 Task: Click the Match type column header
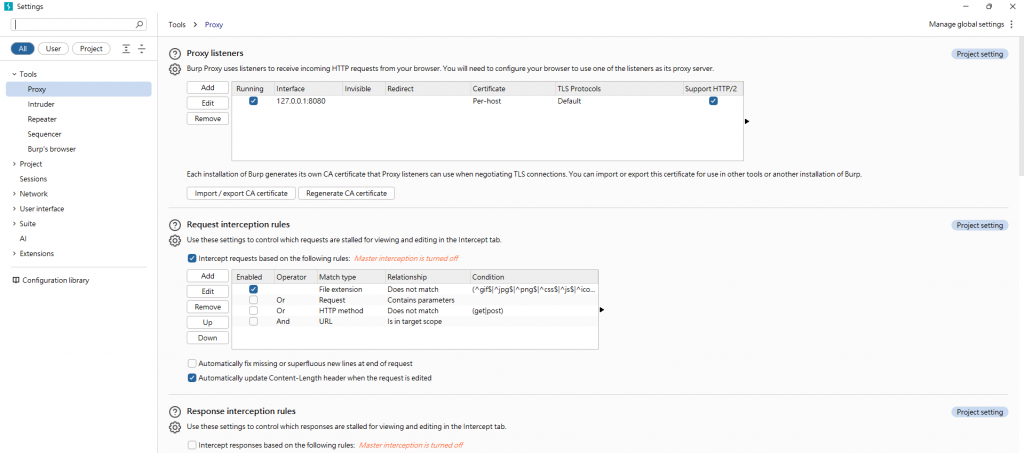350,277
